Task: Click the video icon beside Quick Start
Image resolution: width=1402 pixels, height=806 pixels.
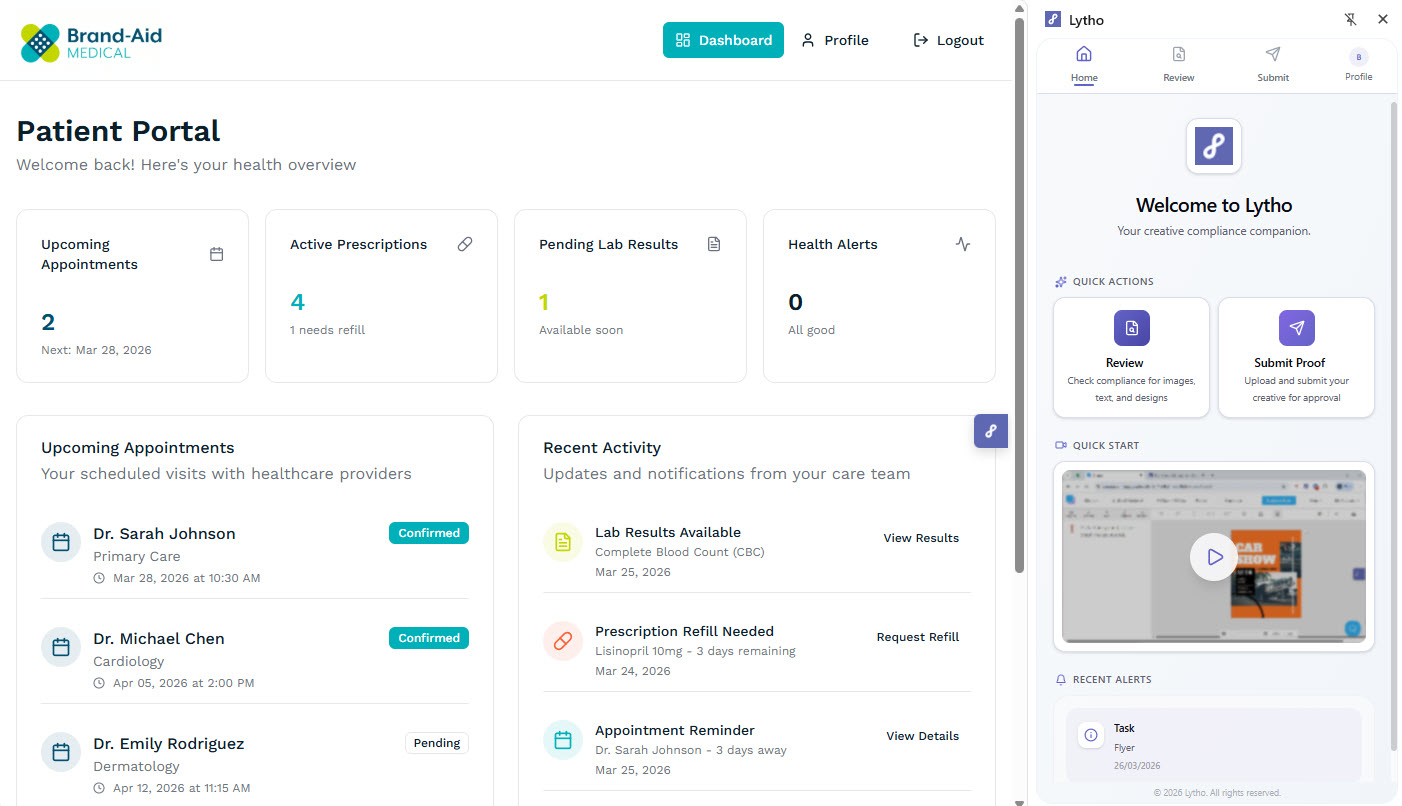Action: 1061,446
